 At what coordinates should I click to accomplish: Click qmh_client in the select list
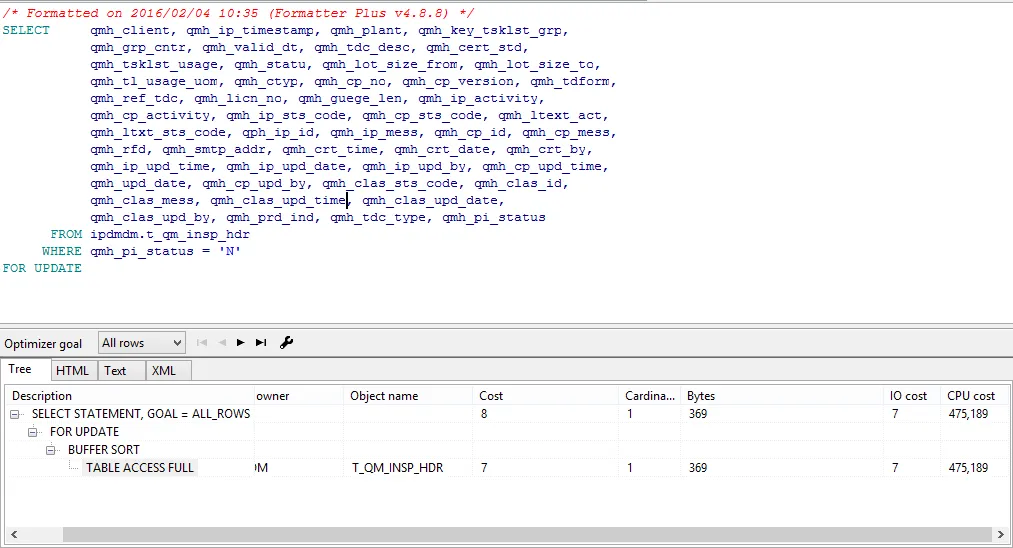130,30
